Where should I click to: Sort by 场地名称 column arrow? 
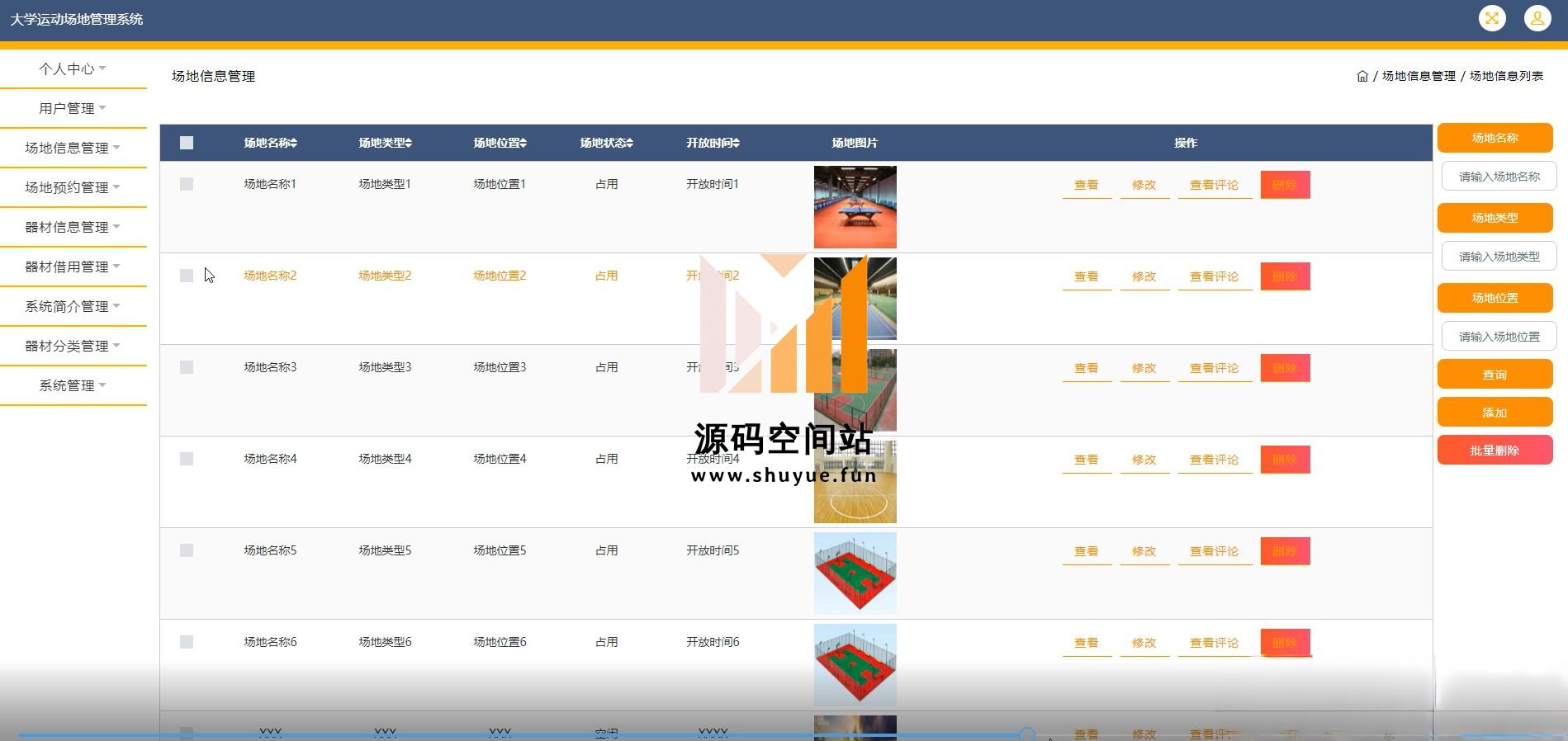[294, 143]
